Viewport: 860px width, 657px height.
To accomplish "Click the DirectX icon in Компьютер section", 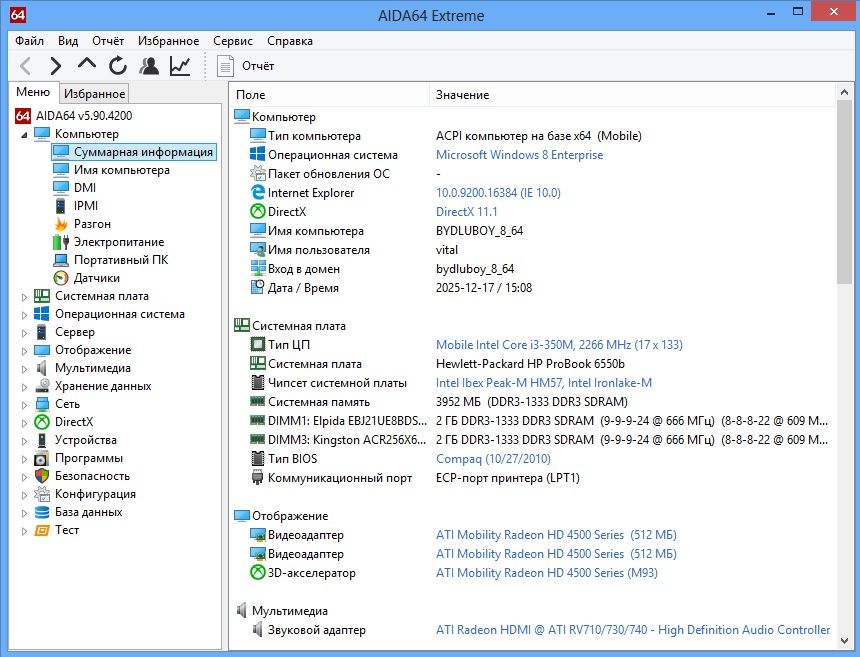I will pyautogui.click(x=258, y=212).
